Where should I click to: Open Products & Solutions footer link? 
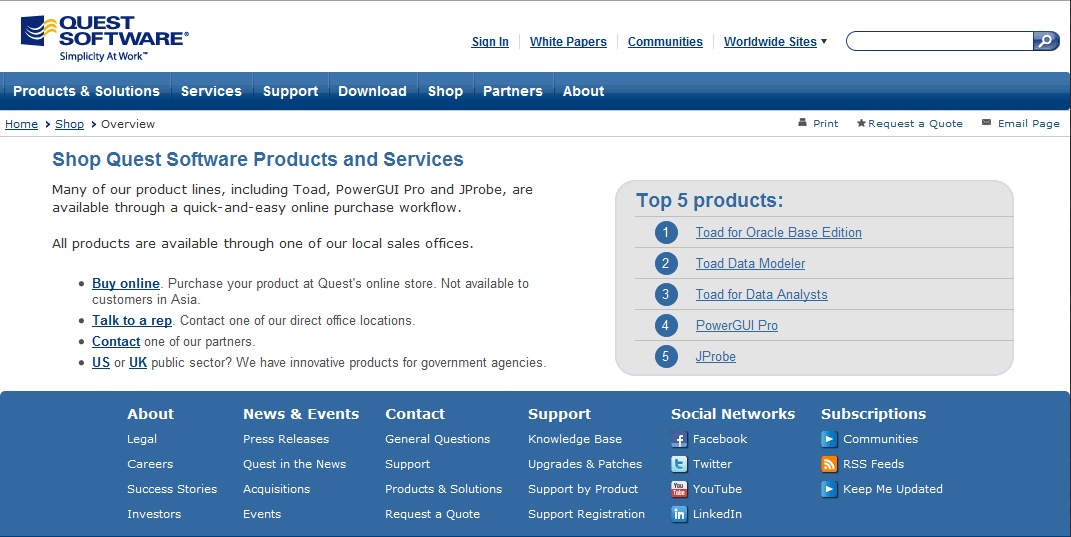[444, 489]
